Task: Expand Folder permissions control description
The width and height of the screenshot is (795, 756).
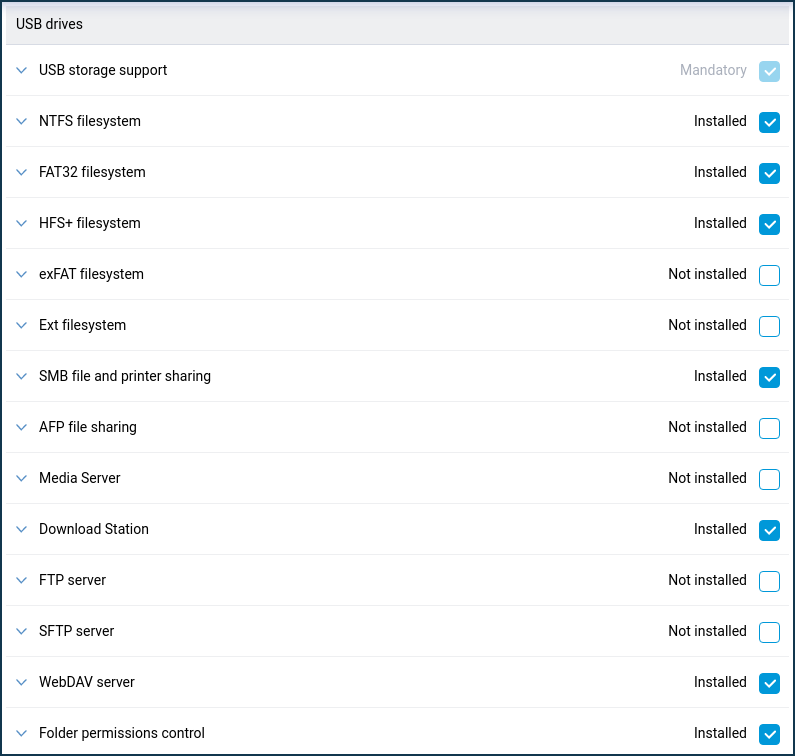Action: point(22,734)
